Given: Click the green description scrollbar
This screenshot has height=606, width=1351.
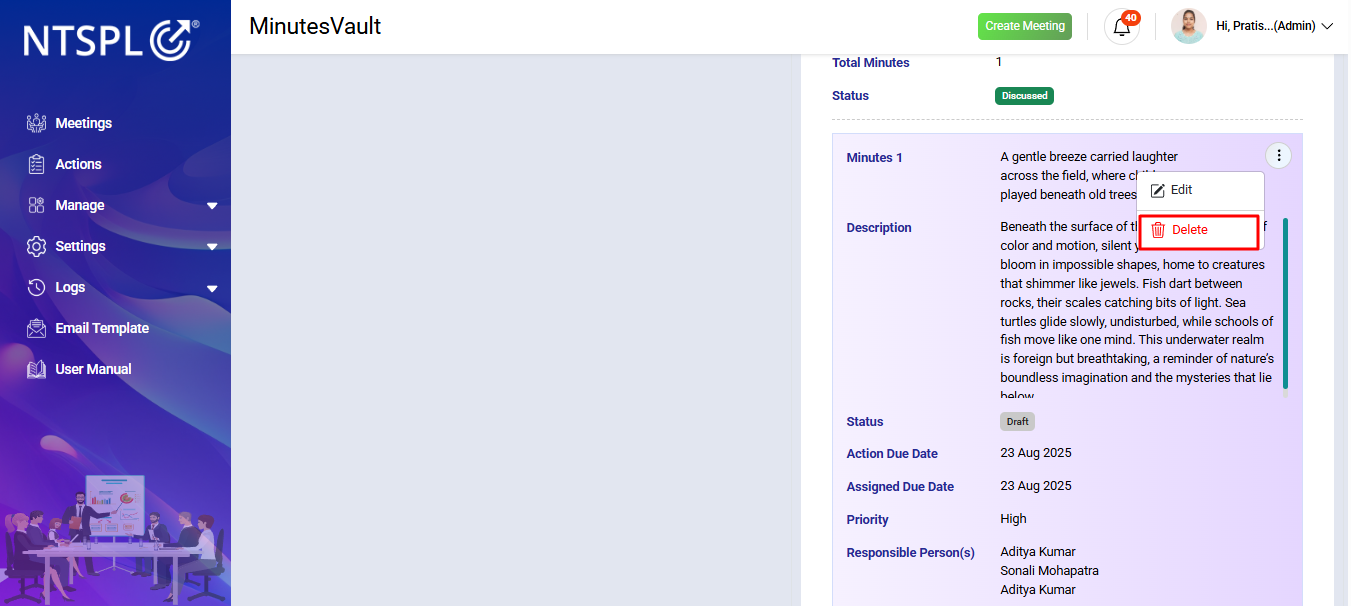Looking at the screenshot, I should (1285, 303).
